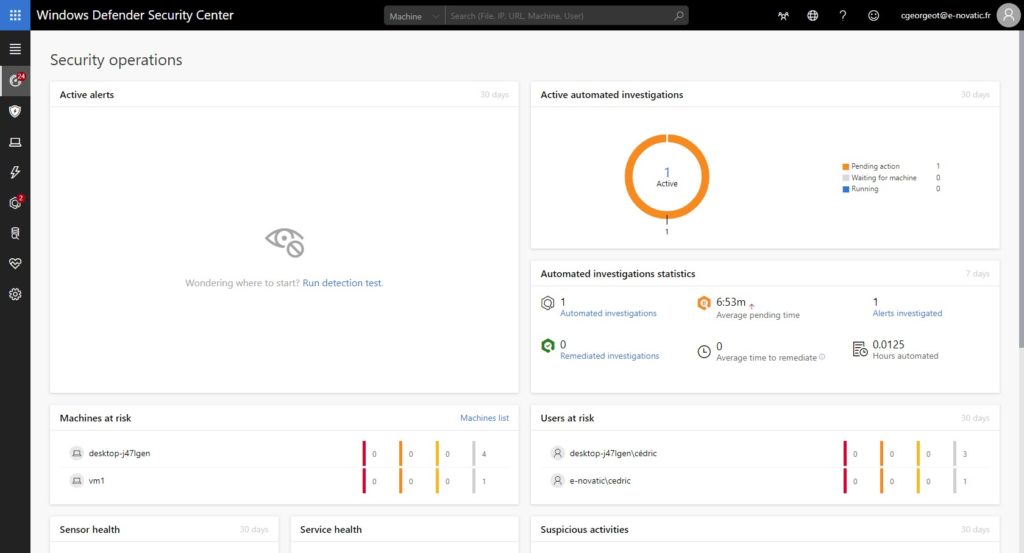This screenshot has height=553, width=1024.
Task: Open the Advanced hunting icon in sidebar
Action: [15, 233]
